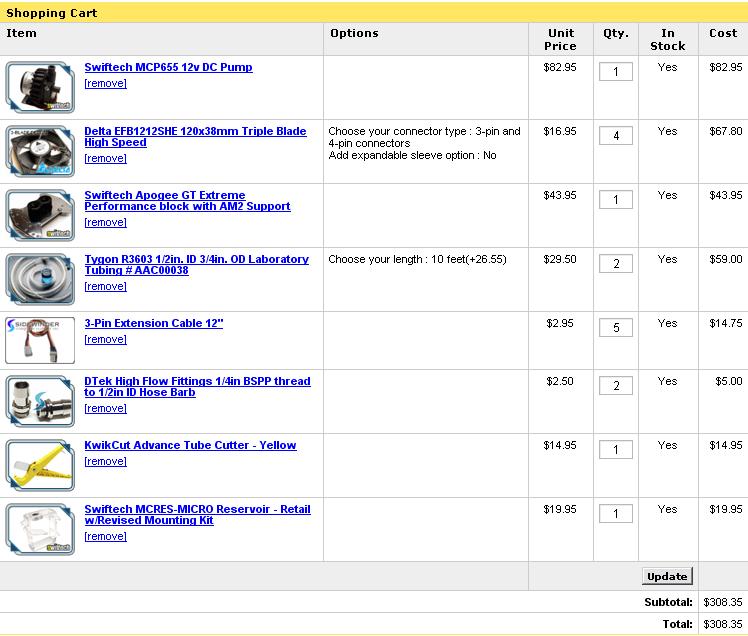Edit quantity field for Delta EFB1212SHE fan
The image size is (748, 636).
pyautogui.click(x=616, y=136)
